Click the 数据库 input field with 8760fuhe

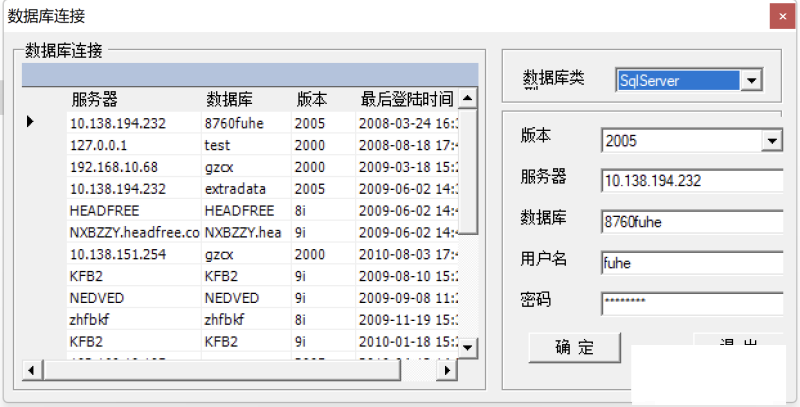pos(690,222)
